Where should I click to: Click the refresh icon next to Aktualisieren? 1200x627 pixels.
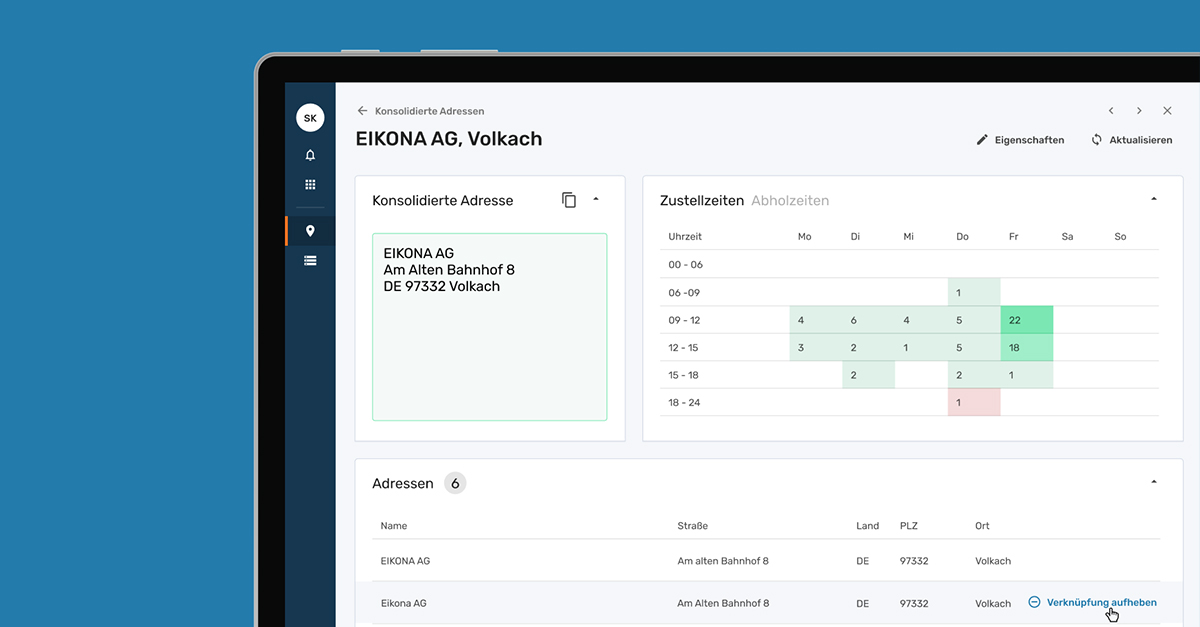click(1097, 140)
